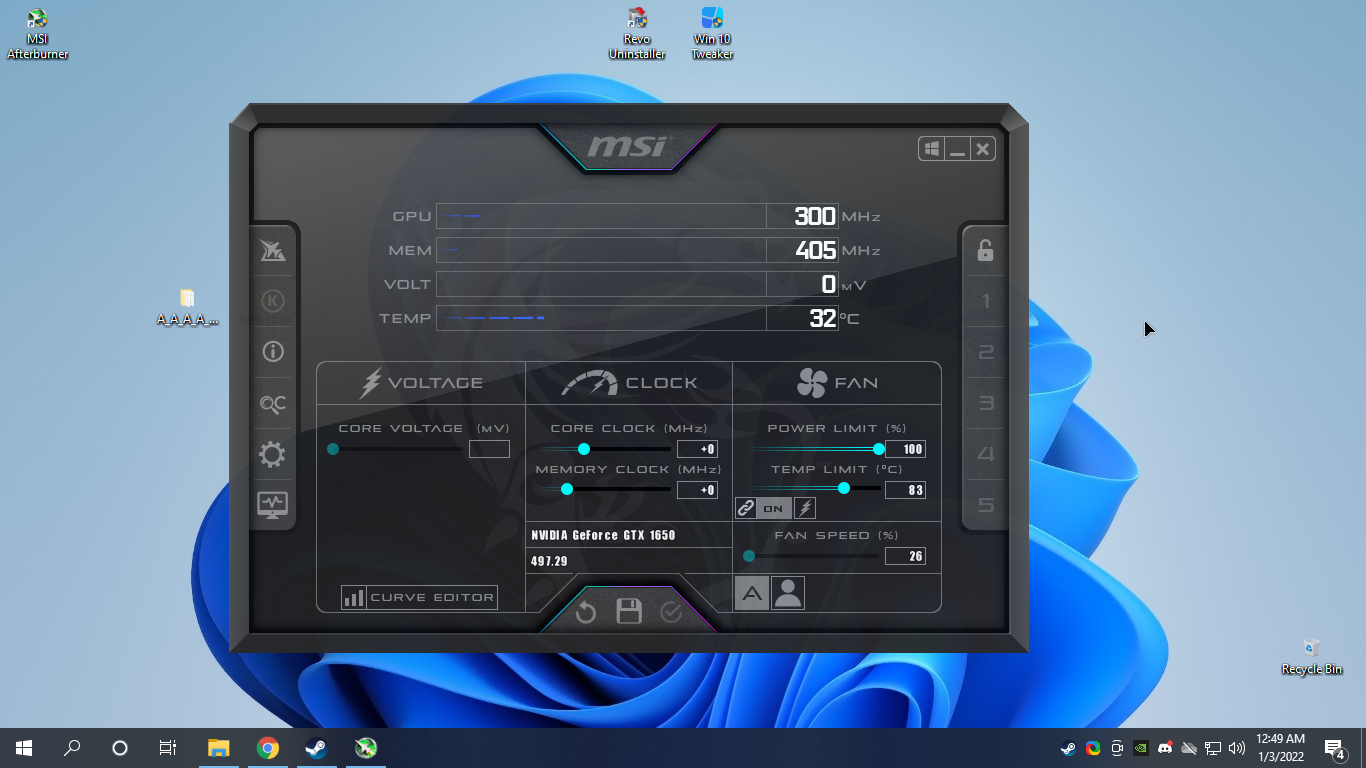The height and width of the screenshot is (768, 1366).
Task: Select the MSI Afterburner desktop shortcut
Action: coord(38,34)
